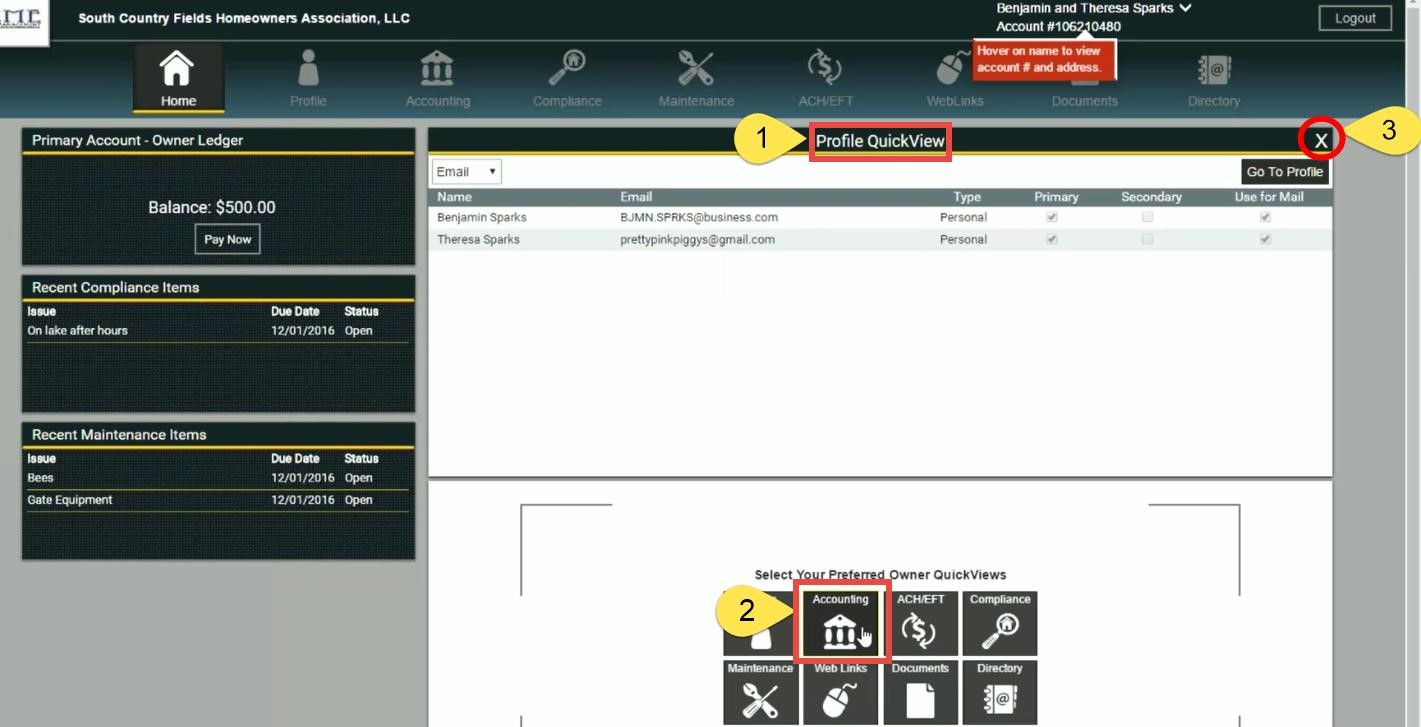
Task: Click the Go To Profile button
Action: pyautogui.click(x=1285, y=171)
